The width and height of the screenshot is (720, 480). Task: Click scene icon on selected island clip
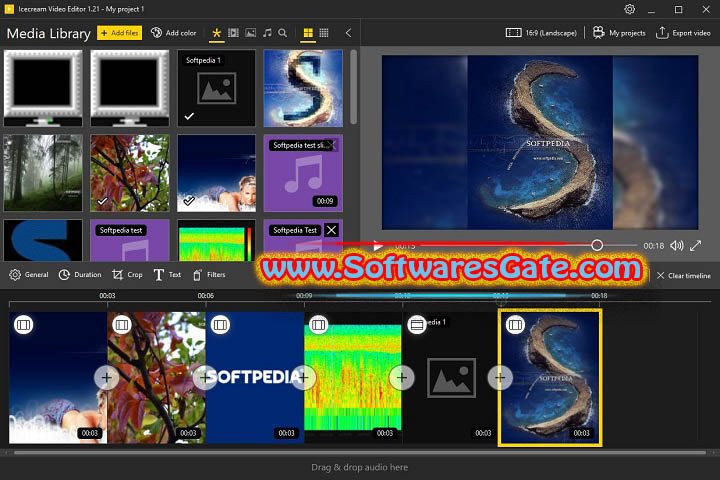(515, 325)
